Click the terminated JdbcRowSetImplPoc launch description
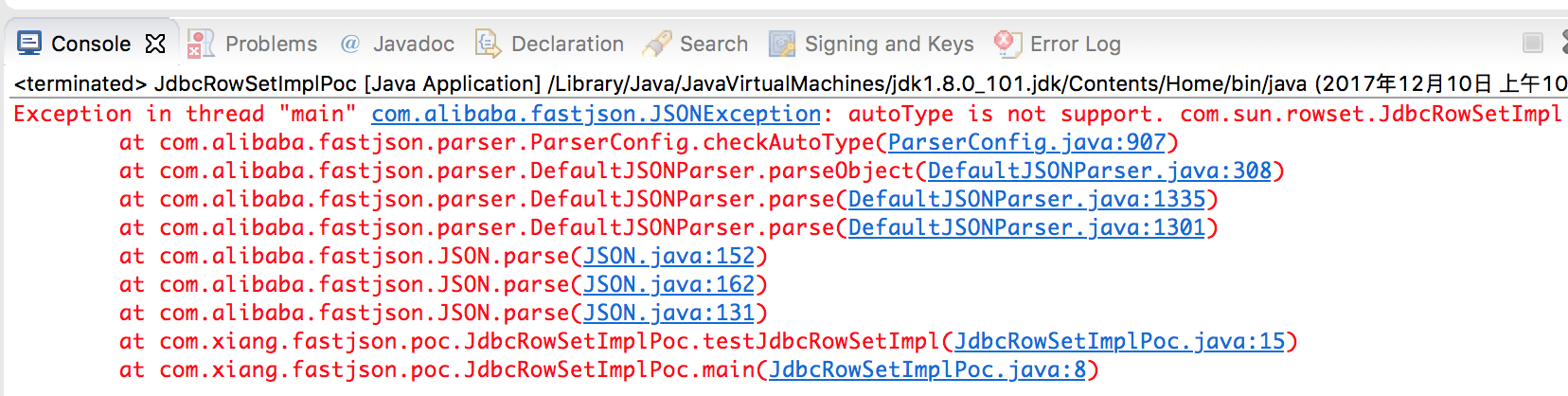This screenshot has height=396, width=1568. pyautogui.click(x=790, y=83)
